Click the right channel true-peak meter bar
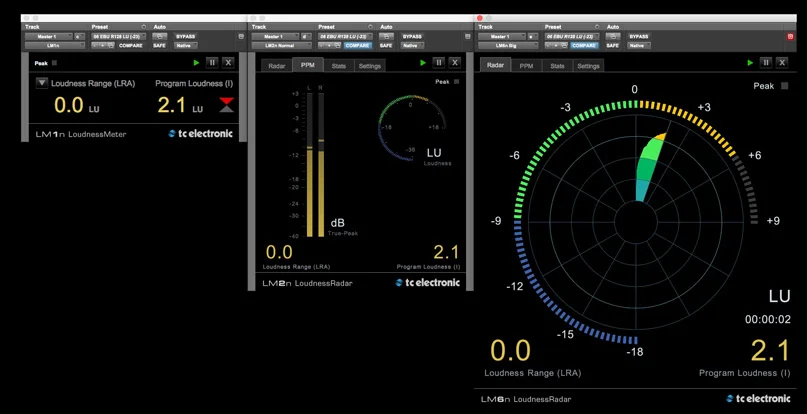This screenshot has width=807, height=414. click(x=321, y=165)
